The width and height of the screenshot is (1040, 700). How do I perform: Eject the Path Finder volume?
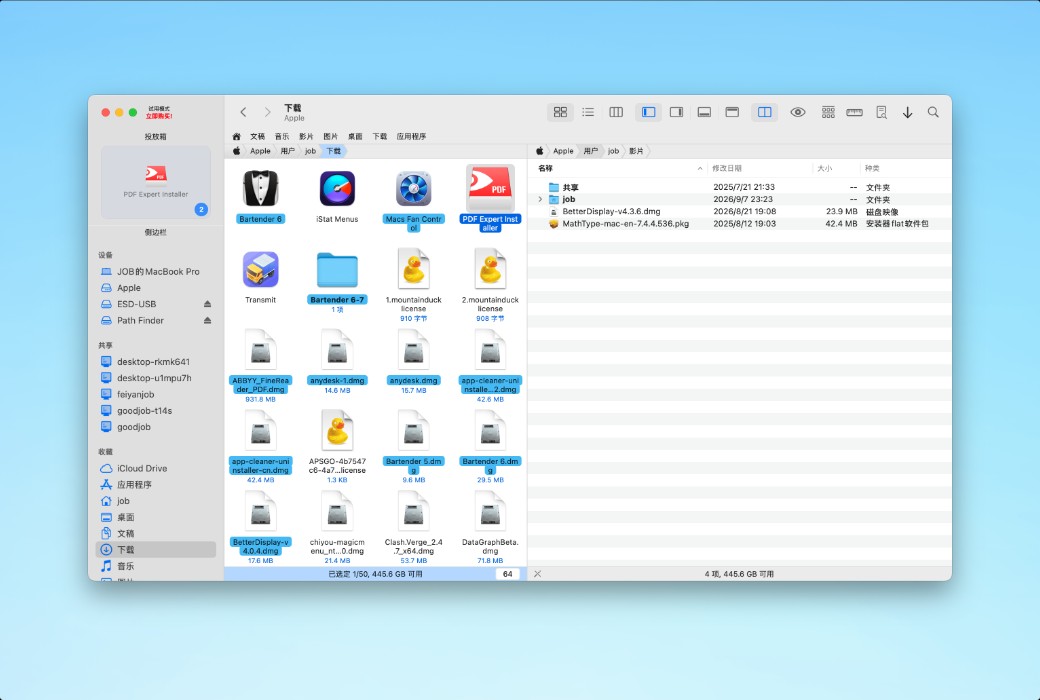point(208,320)
